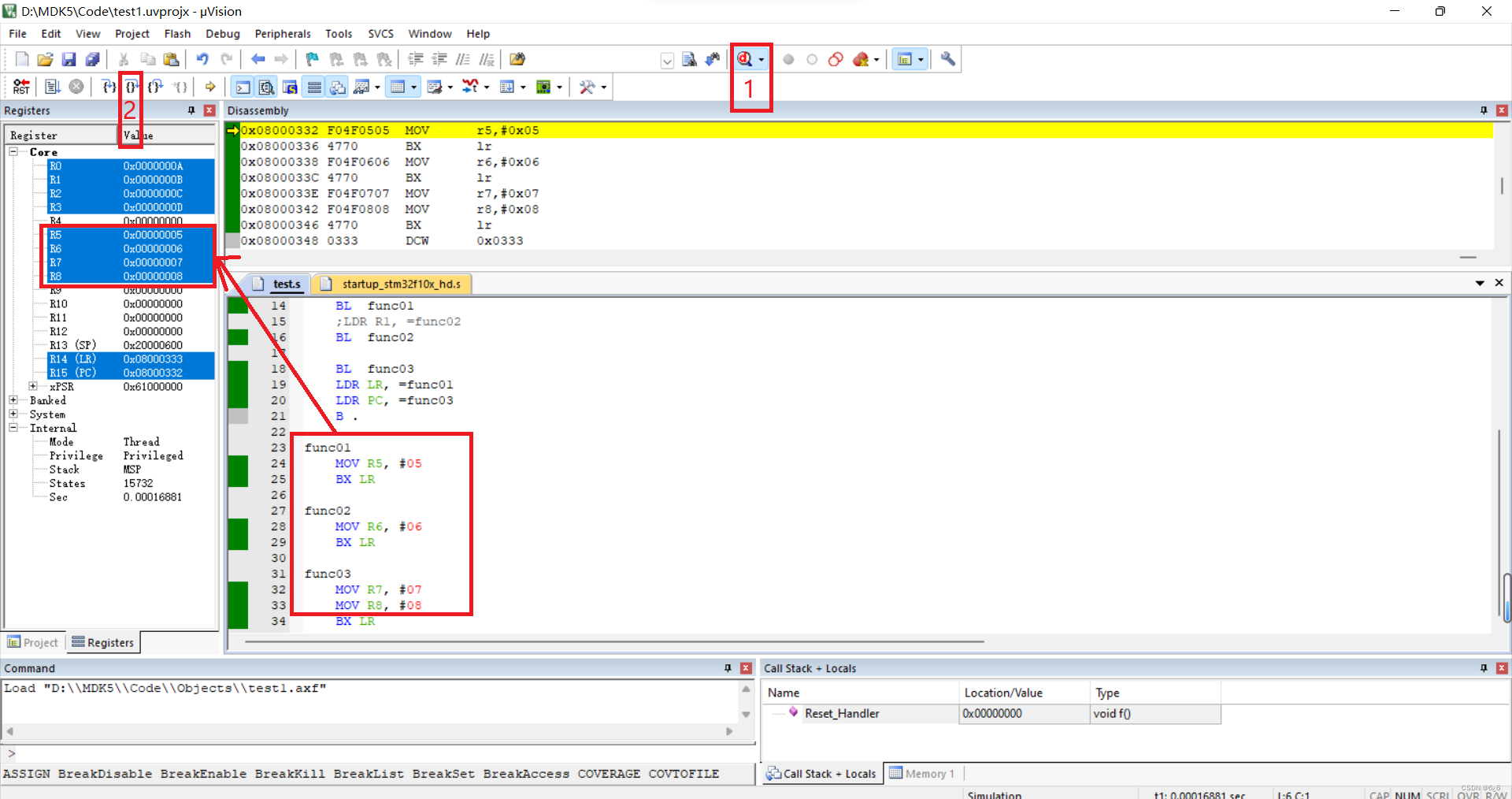Screen dimensions: 1512x799
Task: Toggle auto-hide pin on Disassembly panel
Action: pos(1484,110)
